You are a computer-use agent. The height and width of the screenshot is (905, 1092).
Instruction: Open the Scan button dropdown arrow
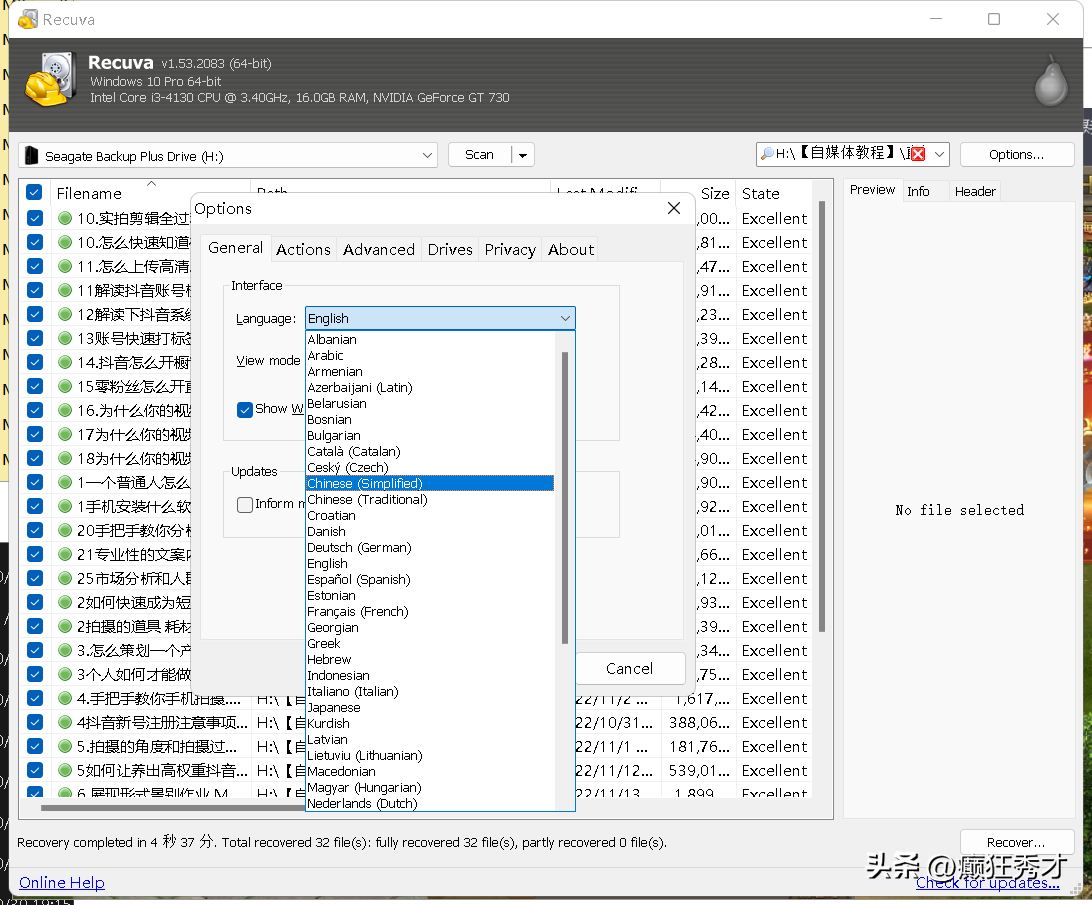pyautogui.click(x=522, y=155)
